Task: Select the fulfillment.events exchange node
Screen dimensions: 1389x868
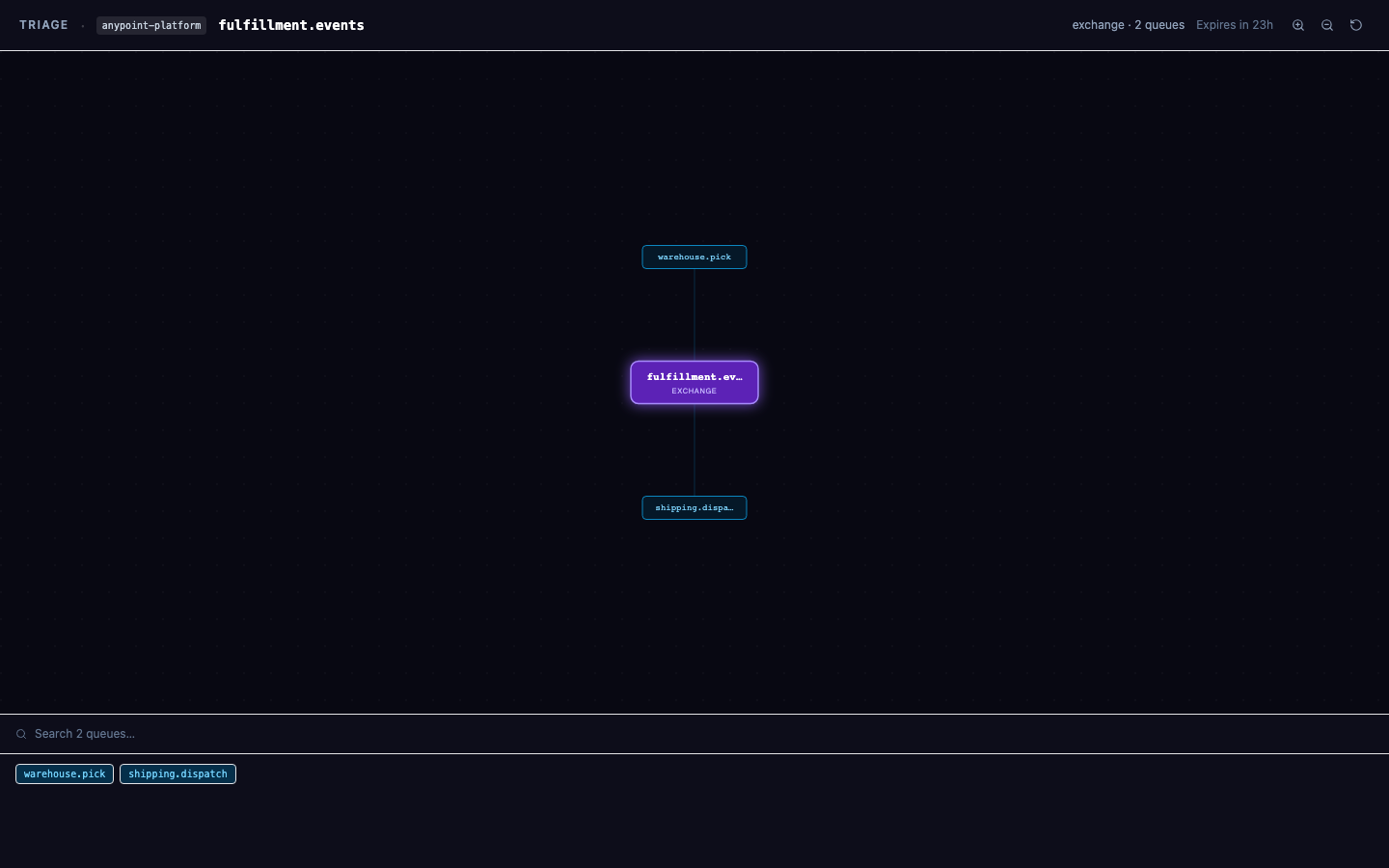Action: point(694,383)
